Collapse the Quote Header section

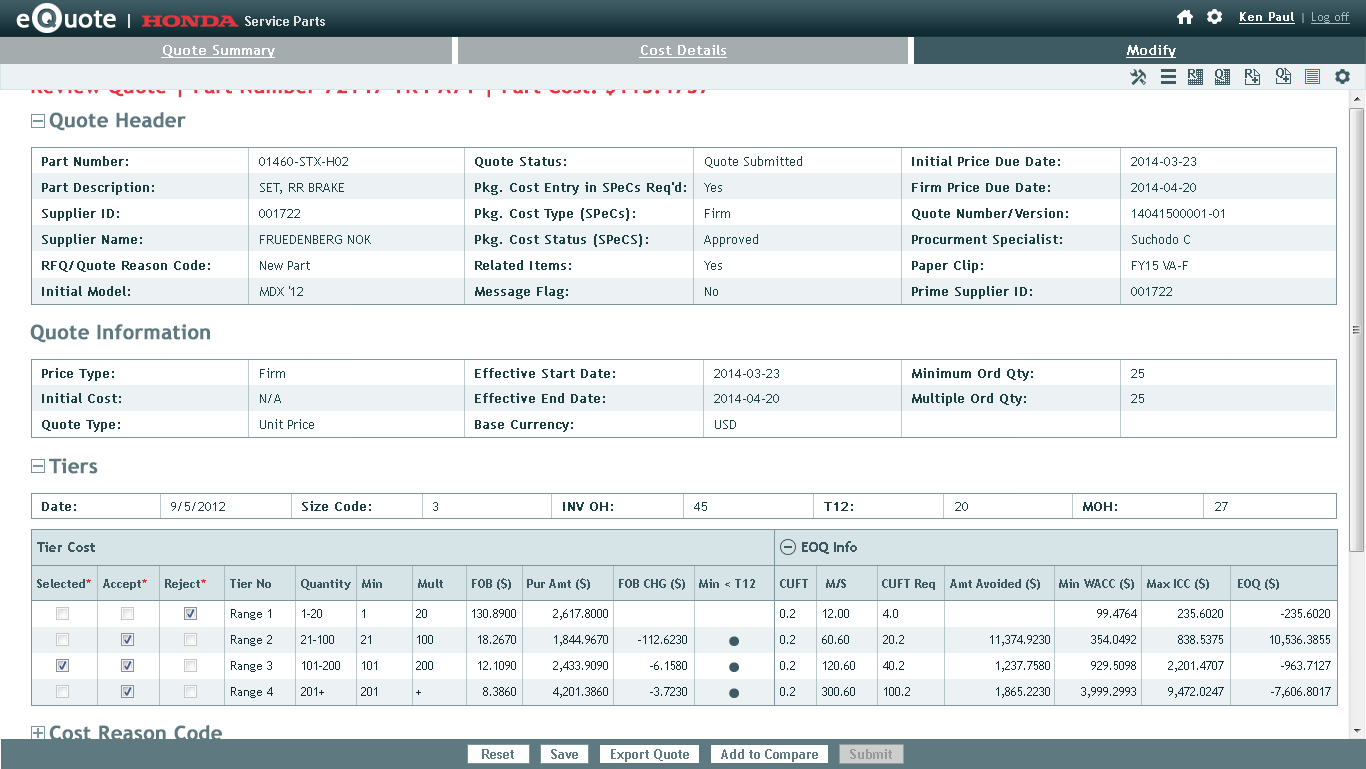(x=38, y=121)
